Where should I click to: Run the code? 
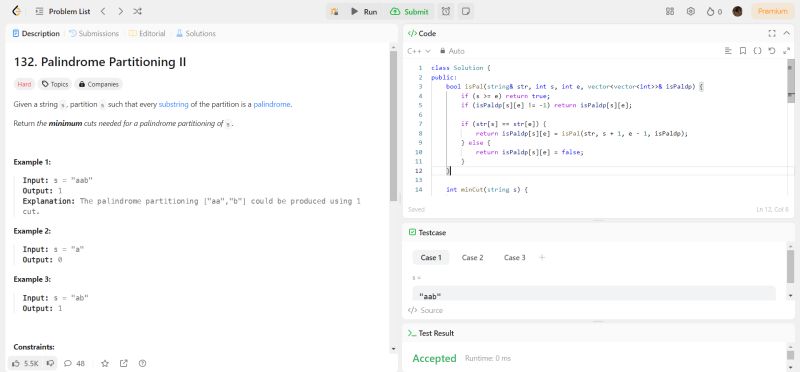click(364, 11)
